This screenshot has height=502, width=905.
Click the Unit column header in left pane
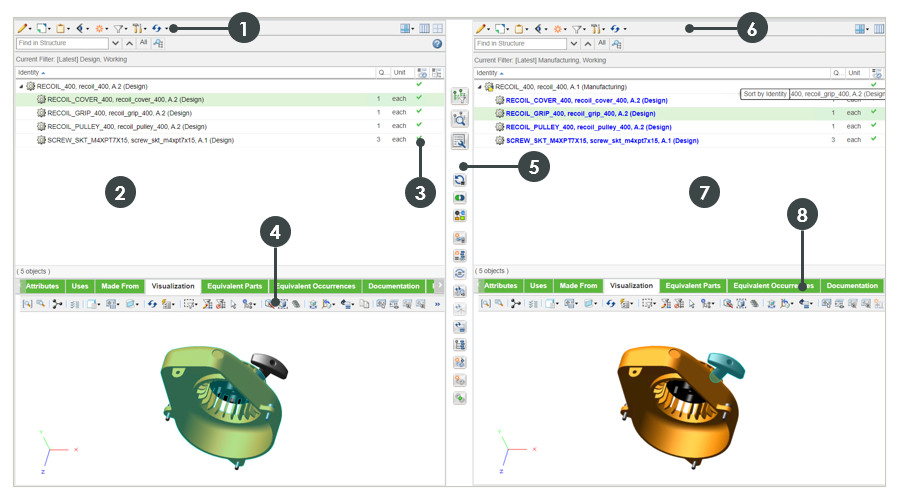pyautogui.click(x=399, y=73)
